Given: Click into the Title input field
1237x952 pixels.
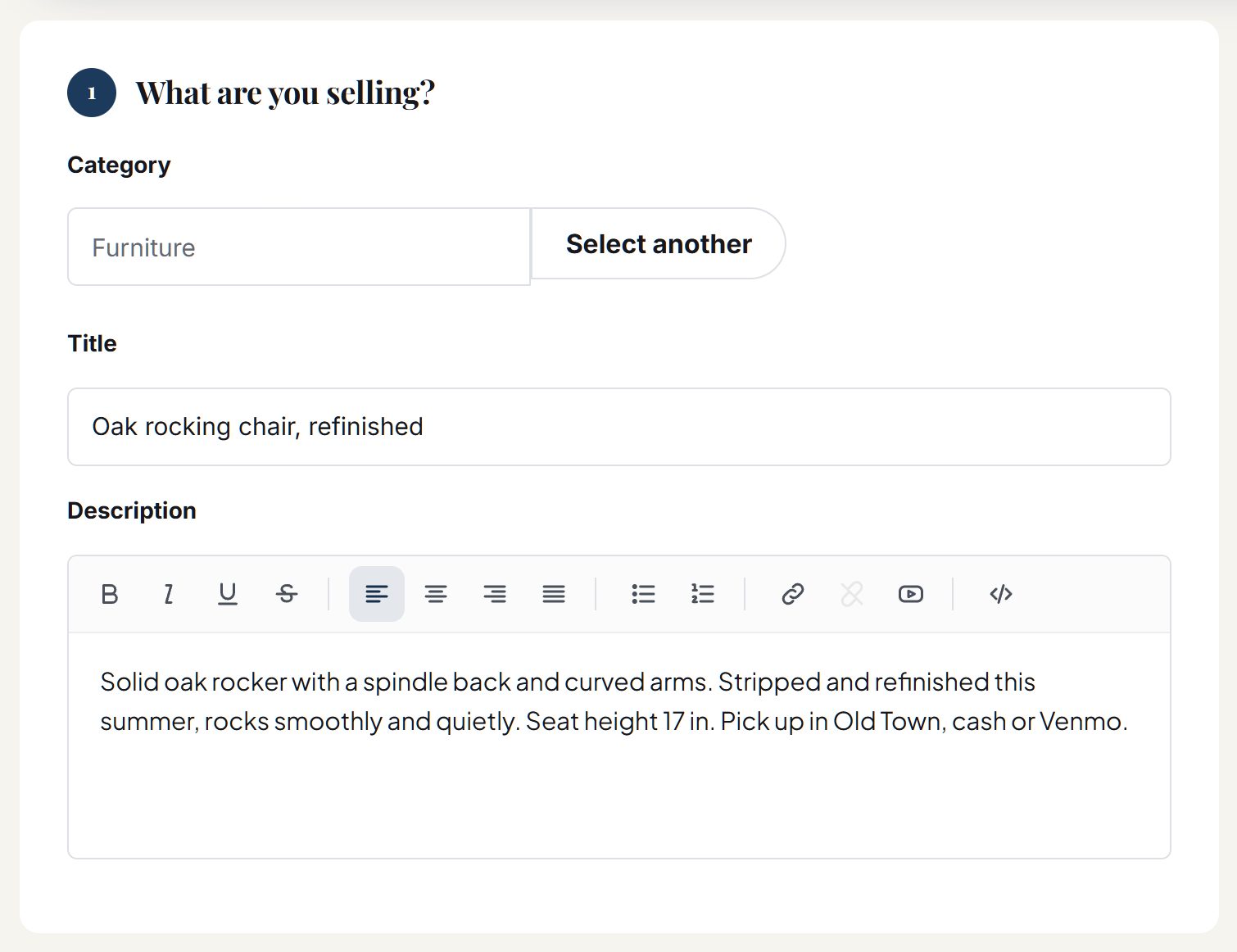Looking at the screenshot, I should click(619, 427).
